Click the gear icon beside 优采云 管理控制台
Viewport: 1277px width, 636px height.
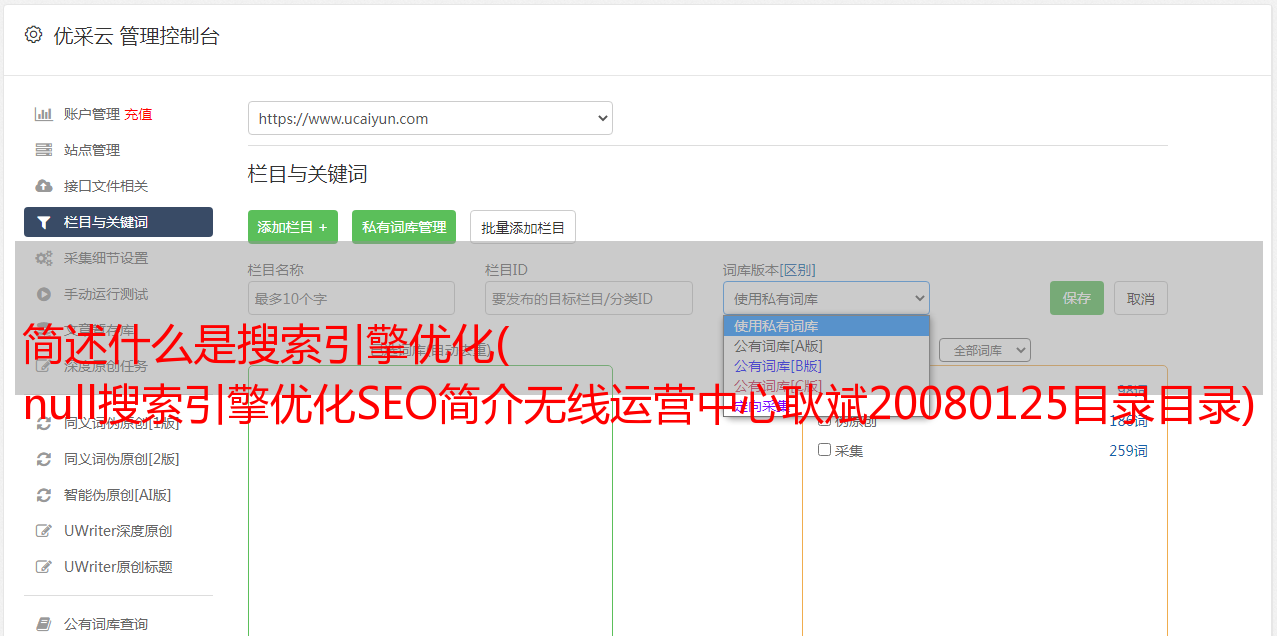(33, 35)
